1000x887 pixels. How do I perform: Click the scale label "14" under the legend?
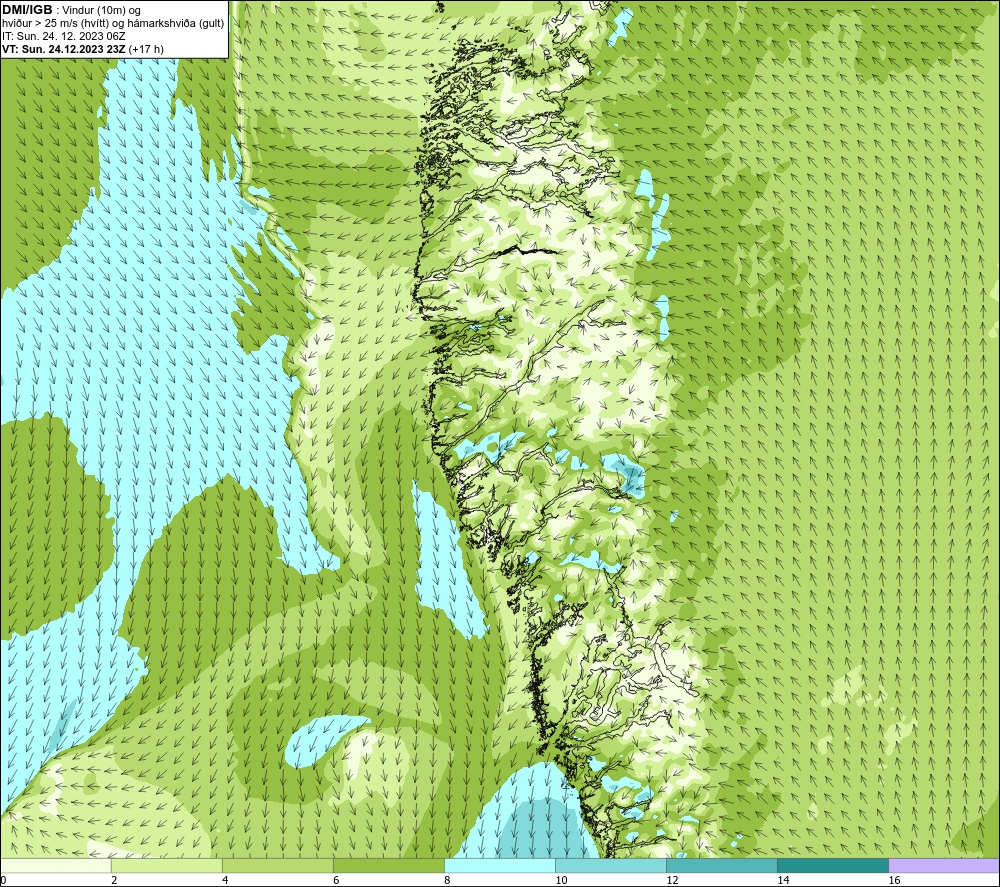[x=783, y=881]
